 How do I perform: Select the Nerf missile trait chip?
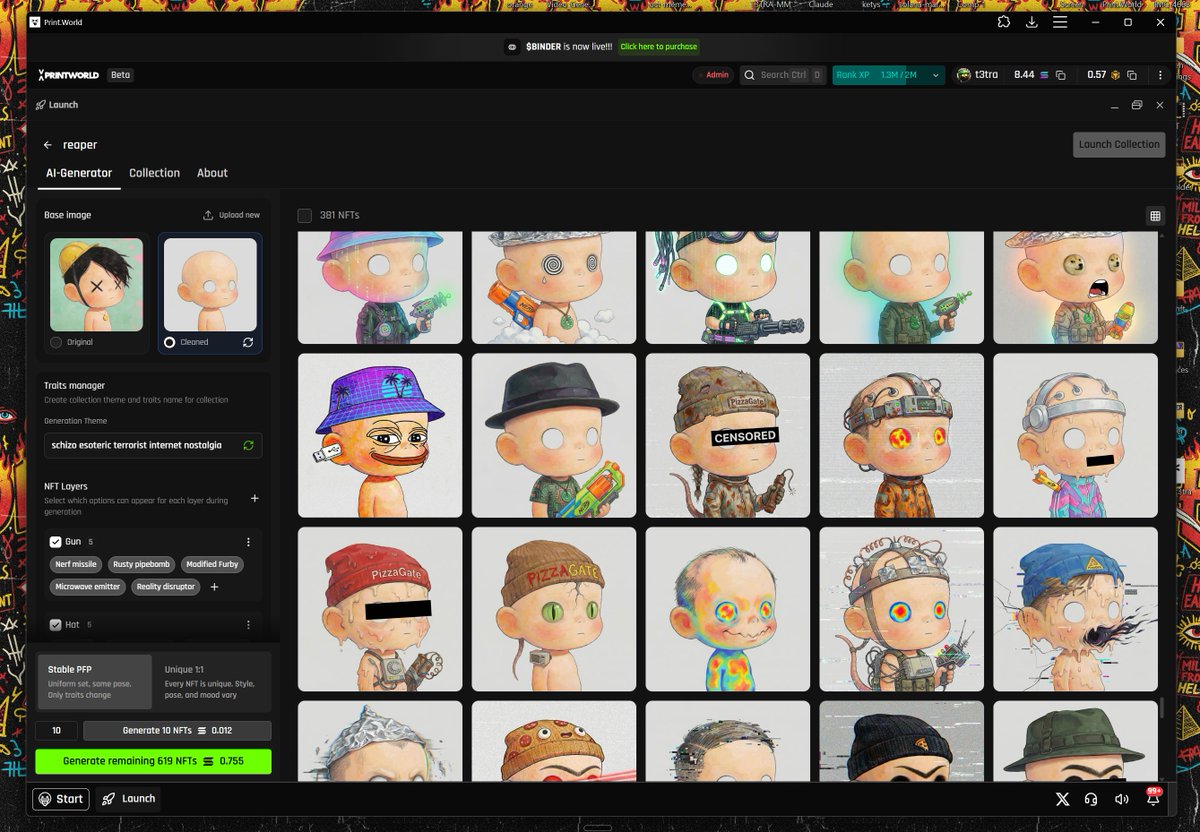[76, 564]
